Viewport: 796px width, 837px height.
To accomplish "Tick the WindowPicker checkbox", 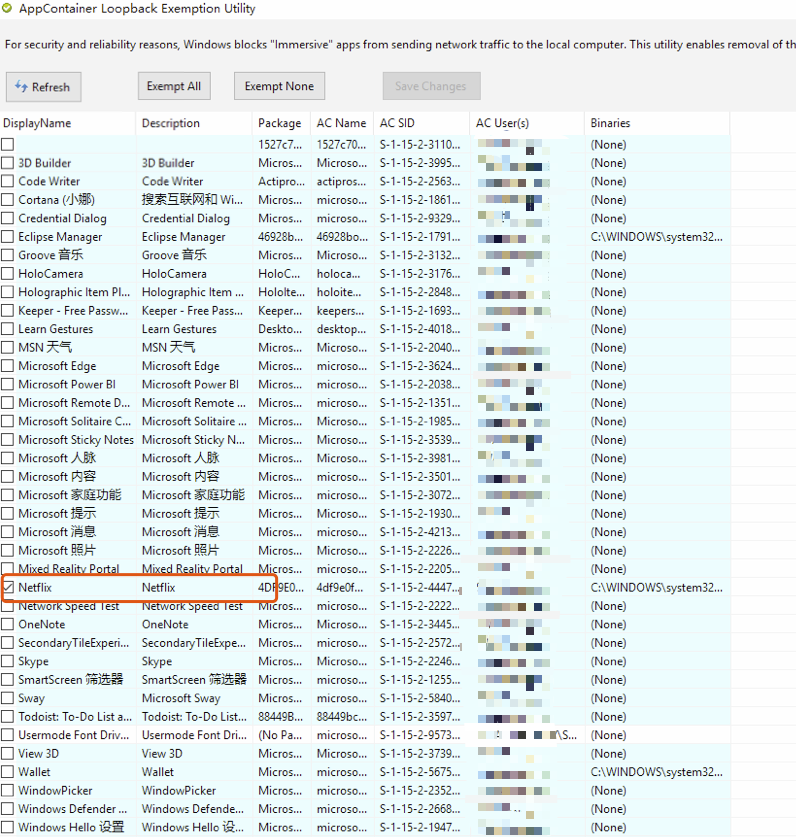I will point(7,790).
